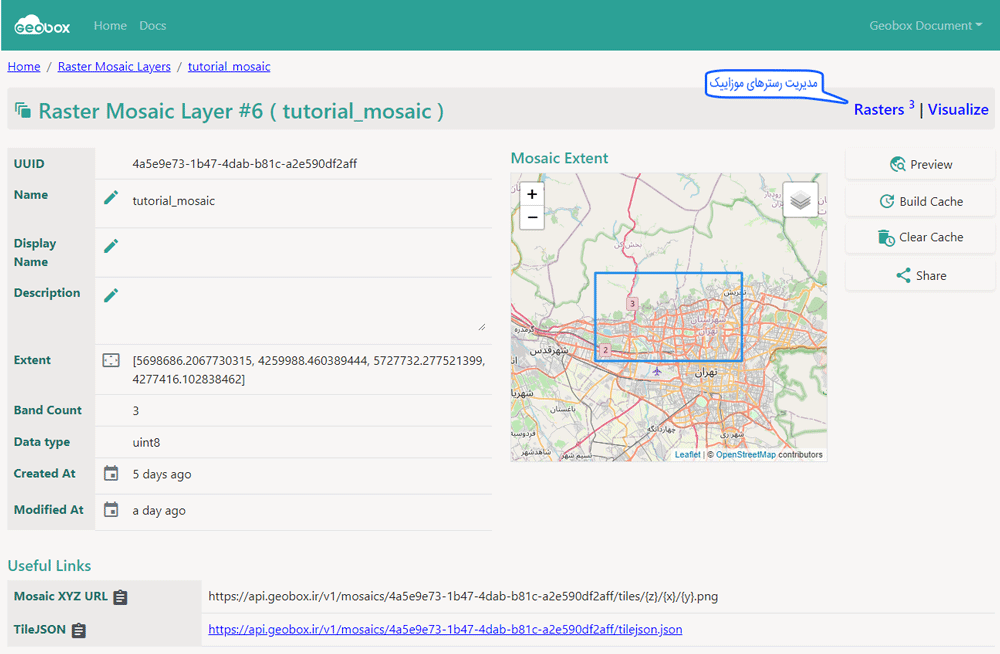Viewport: 1000px width, 654px height.
Task: Zoom in on the Mosaic Extent map
Action: (x=532, y=195)
